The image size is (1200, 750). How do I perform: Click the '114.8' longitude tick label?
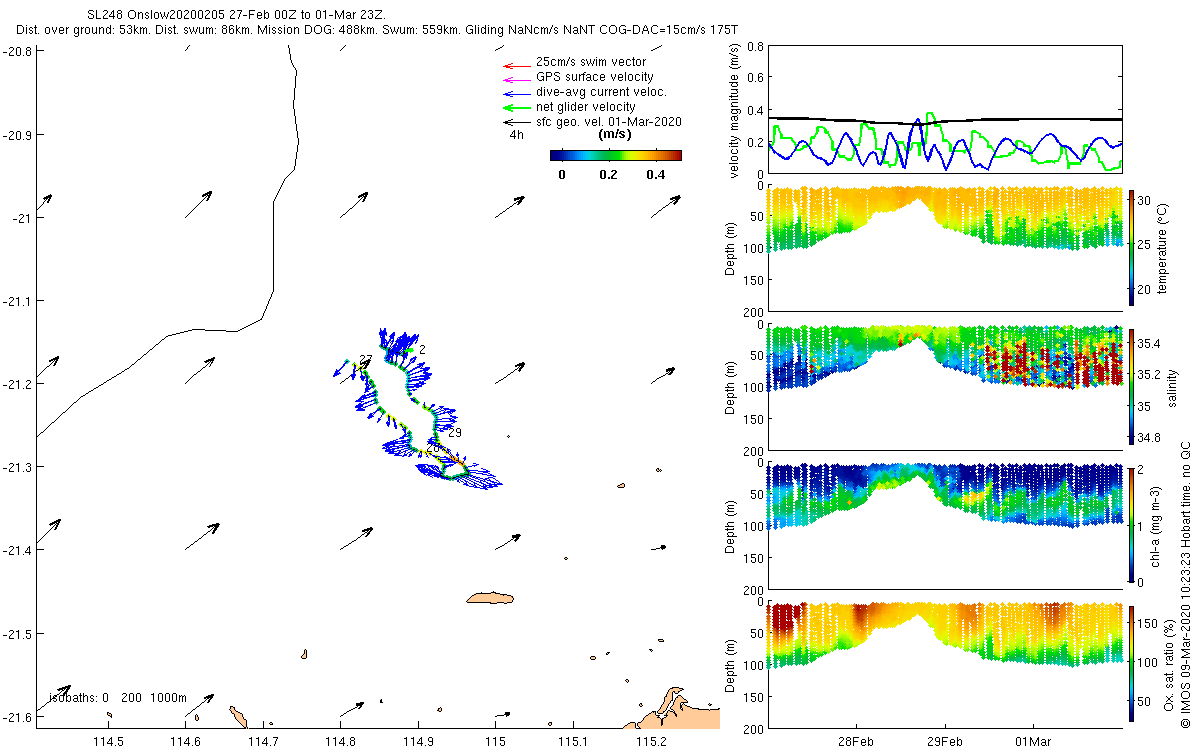point(340,741)
